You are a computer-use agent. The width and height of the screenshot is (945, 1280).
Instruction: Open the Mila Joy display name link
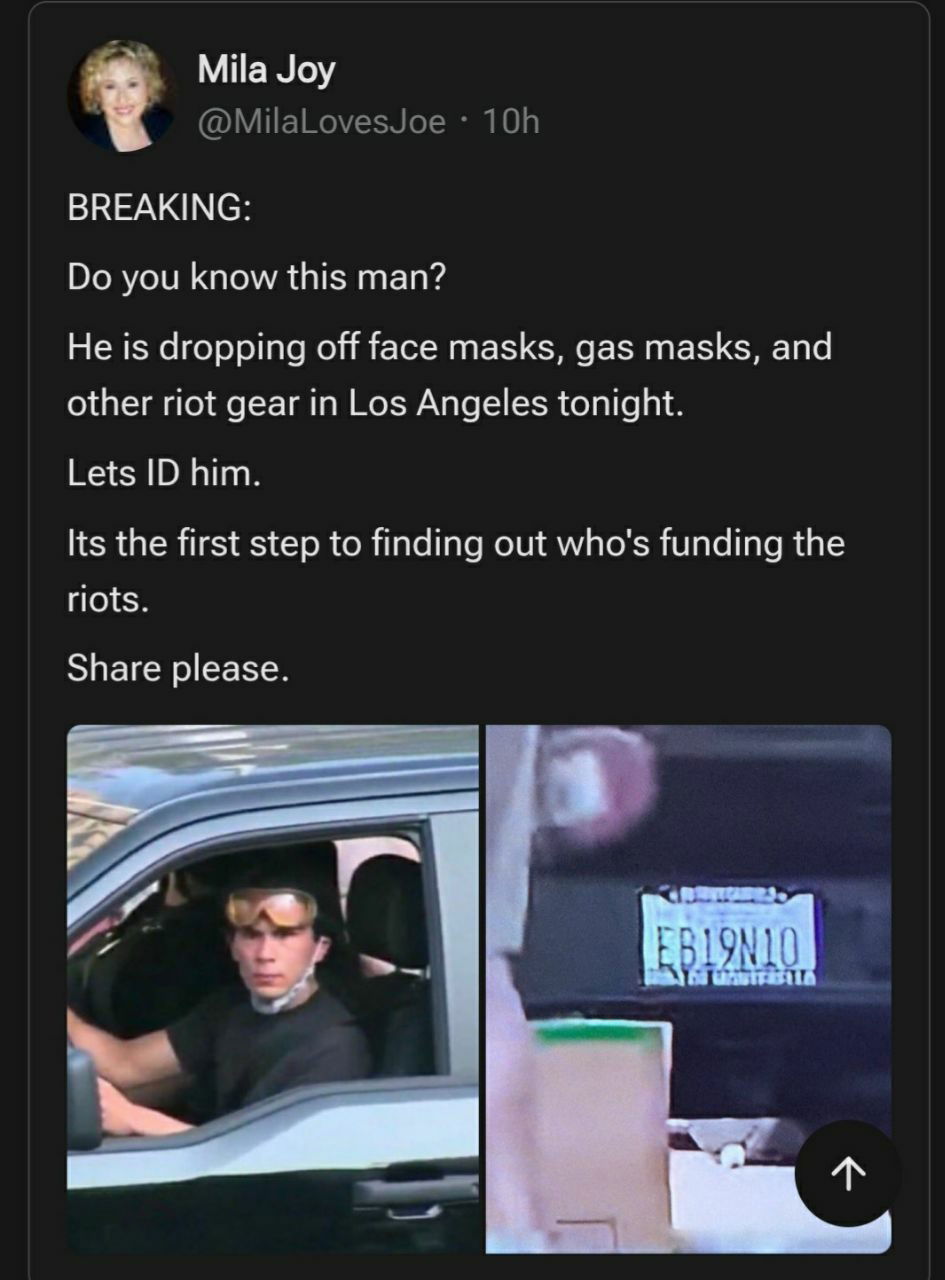pos(266,69)
